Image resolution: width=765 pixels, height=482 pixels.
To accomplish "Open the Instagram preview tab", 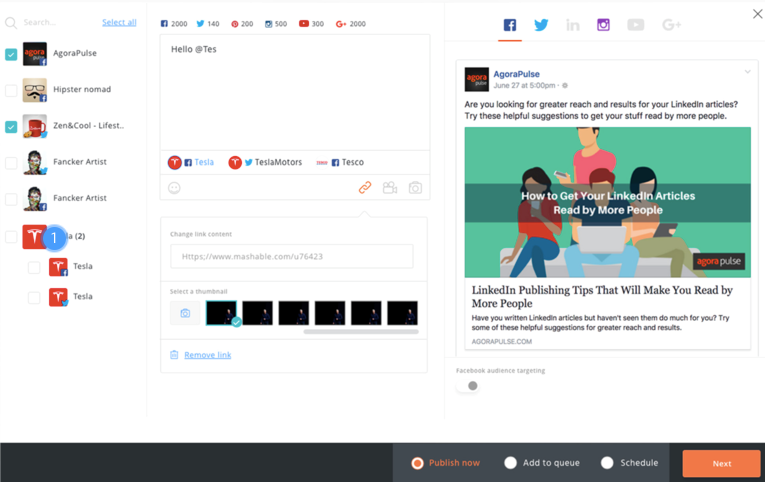I will click(604, 24).
